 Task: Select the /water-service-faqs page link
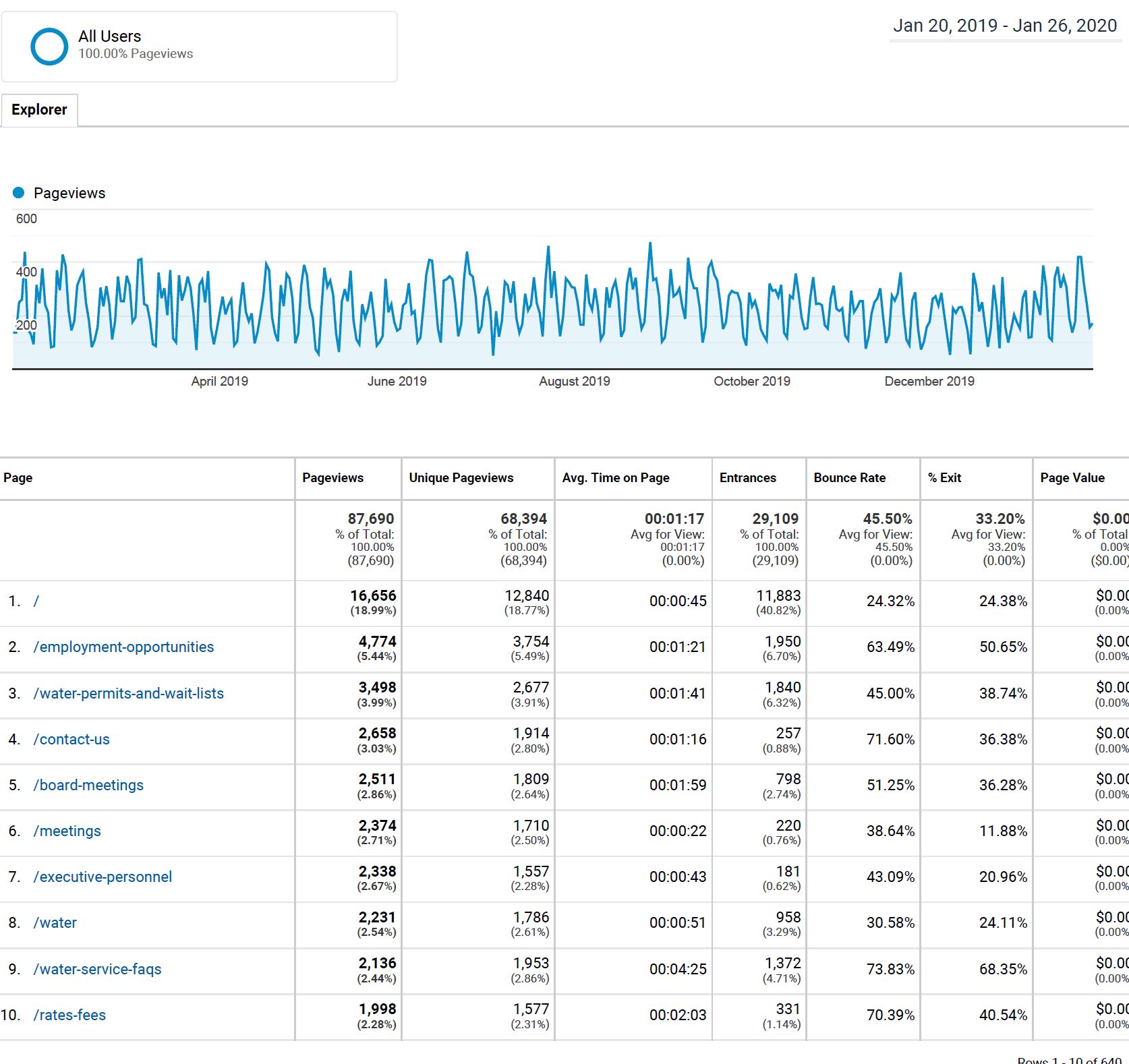(x=97, y=970)
